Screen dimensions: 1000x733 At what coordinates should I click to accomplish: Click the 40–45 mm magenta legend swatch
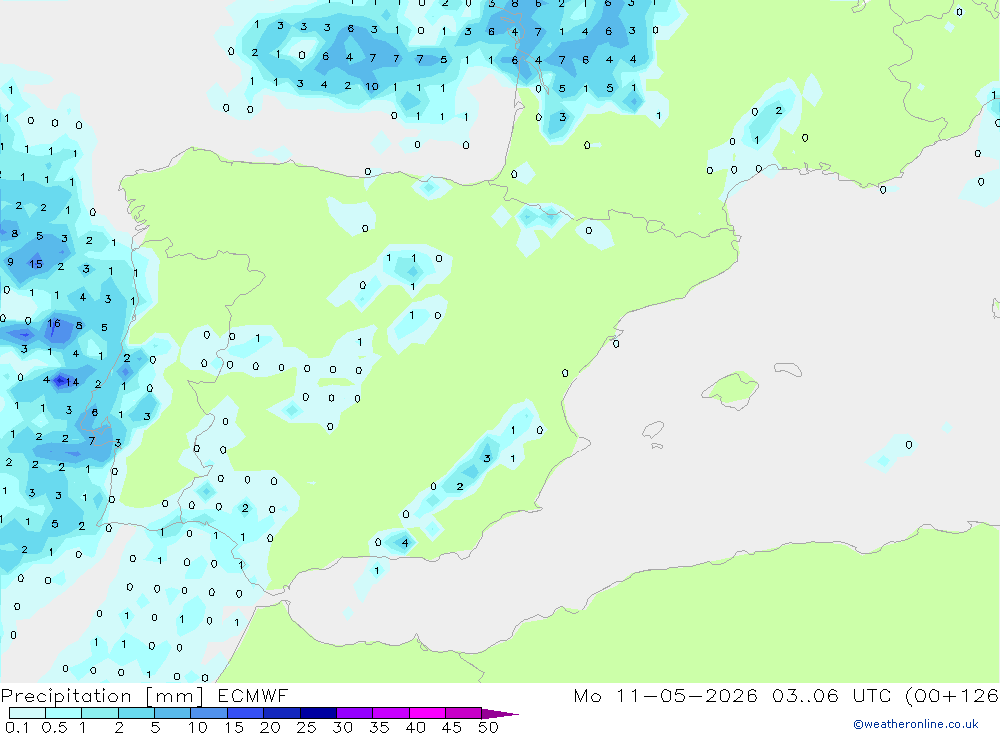coord(427,713)
